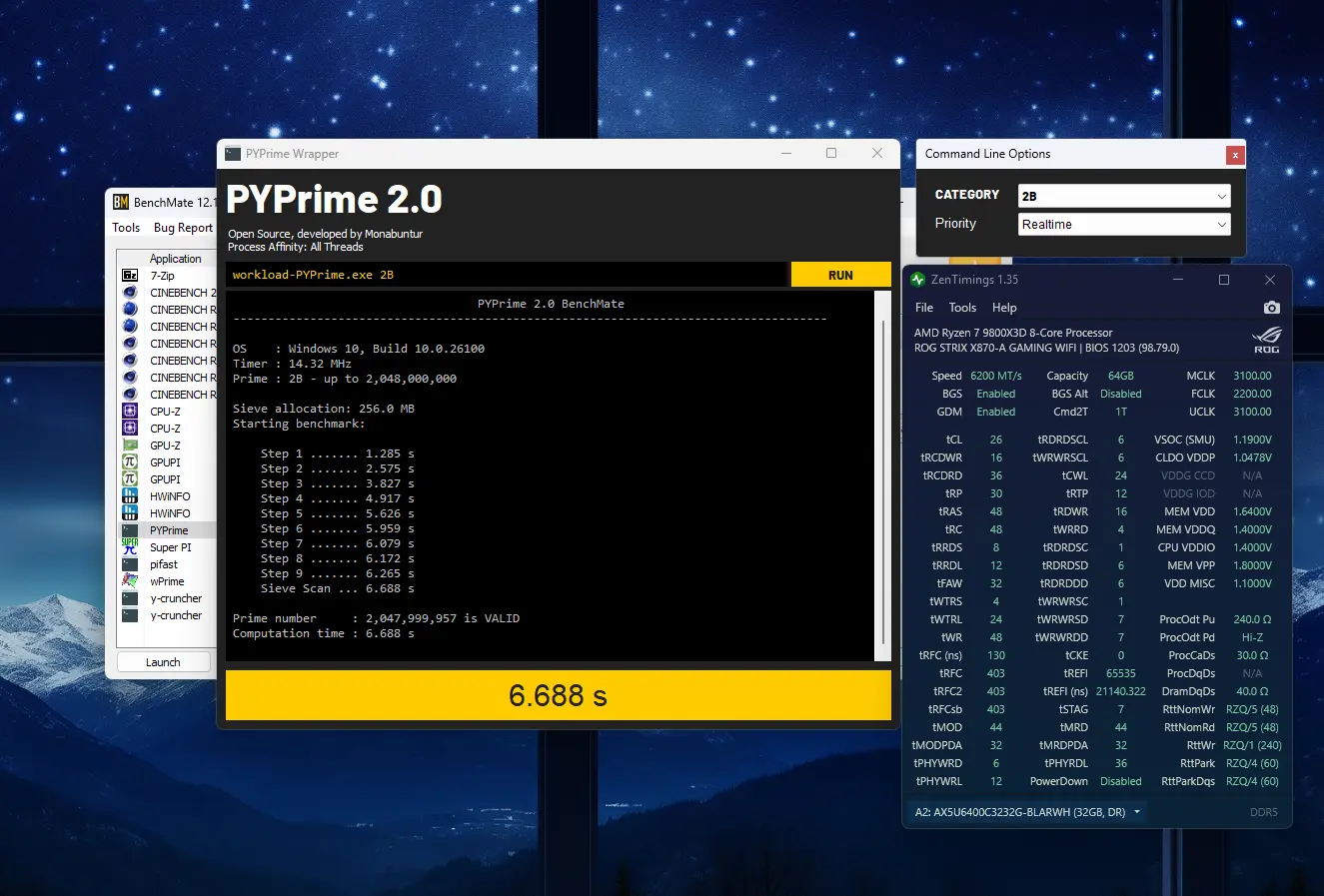
Task: Click the MCLK 3100.00 value
Action: (1252, 376)
